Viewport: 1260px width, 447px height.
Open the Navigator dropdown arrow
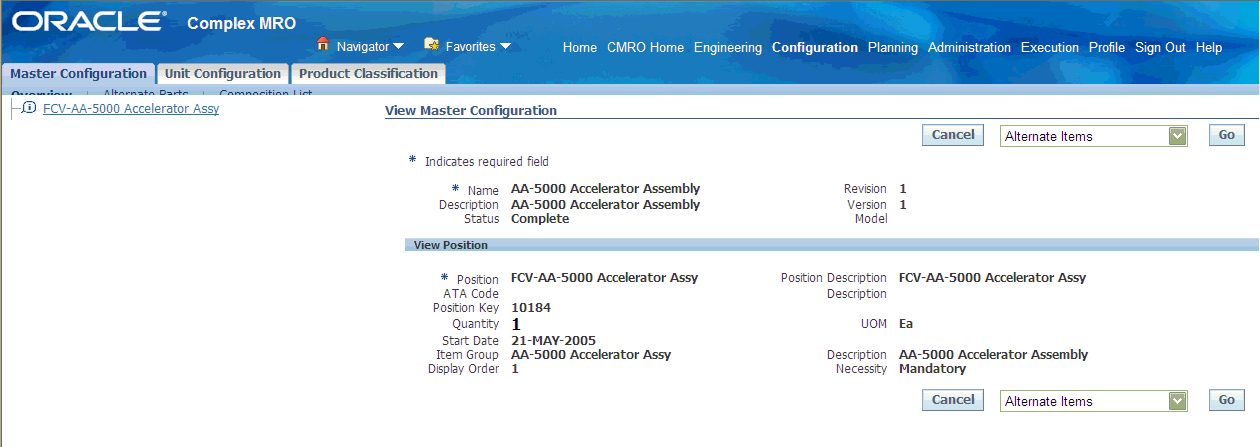tap(398, 47)
